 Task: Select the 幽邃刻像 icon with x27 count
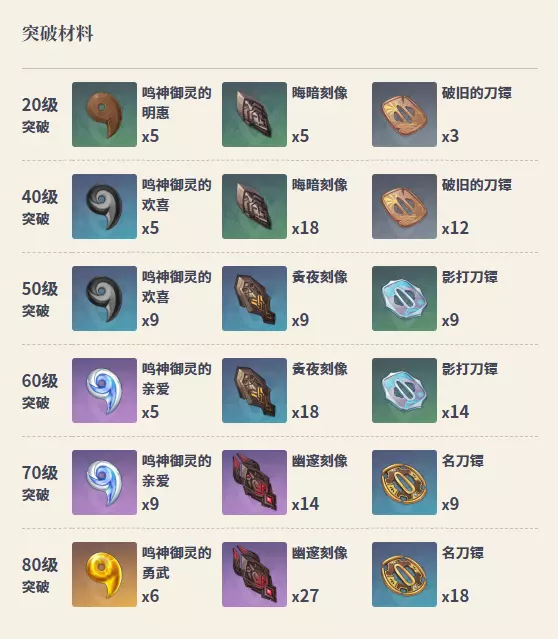[254, 575]
